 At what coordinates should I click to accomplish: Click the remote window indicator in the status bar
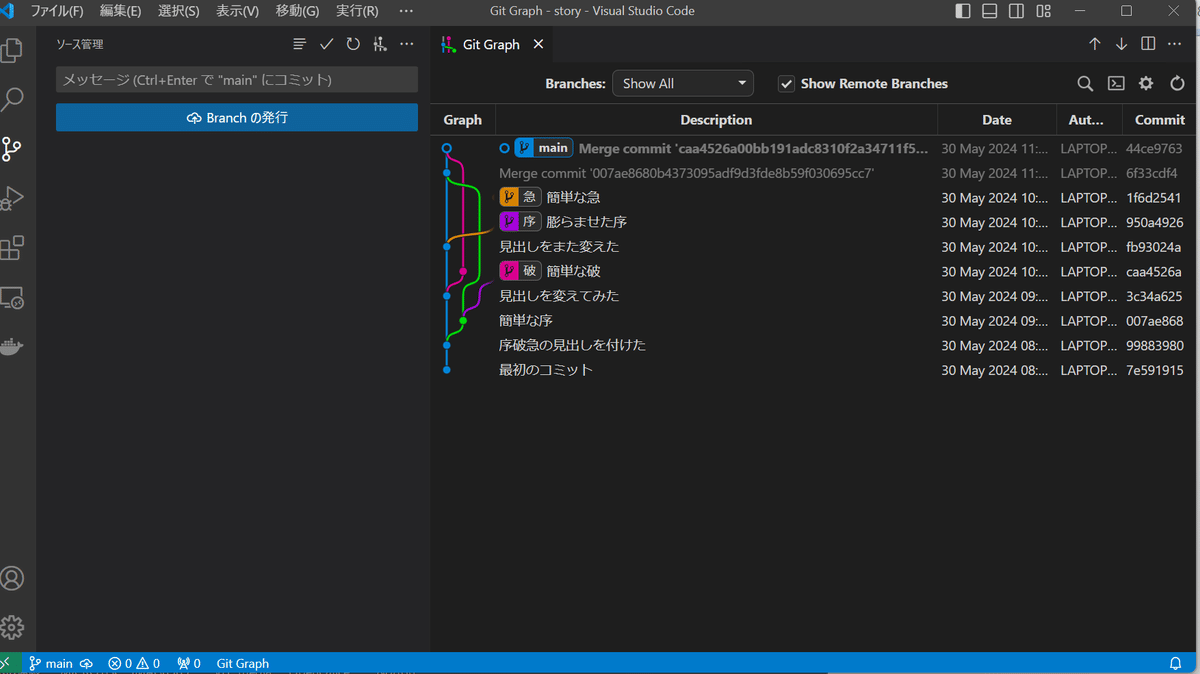(8, 663)
